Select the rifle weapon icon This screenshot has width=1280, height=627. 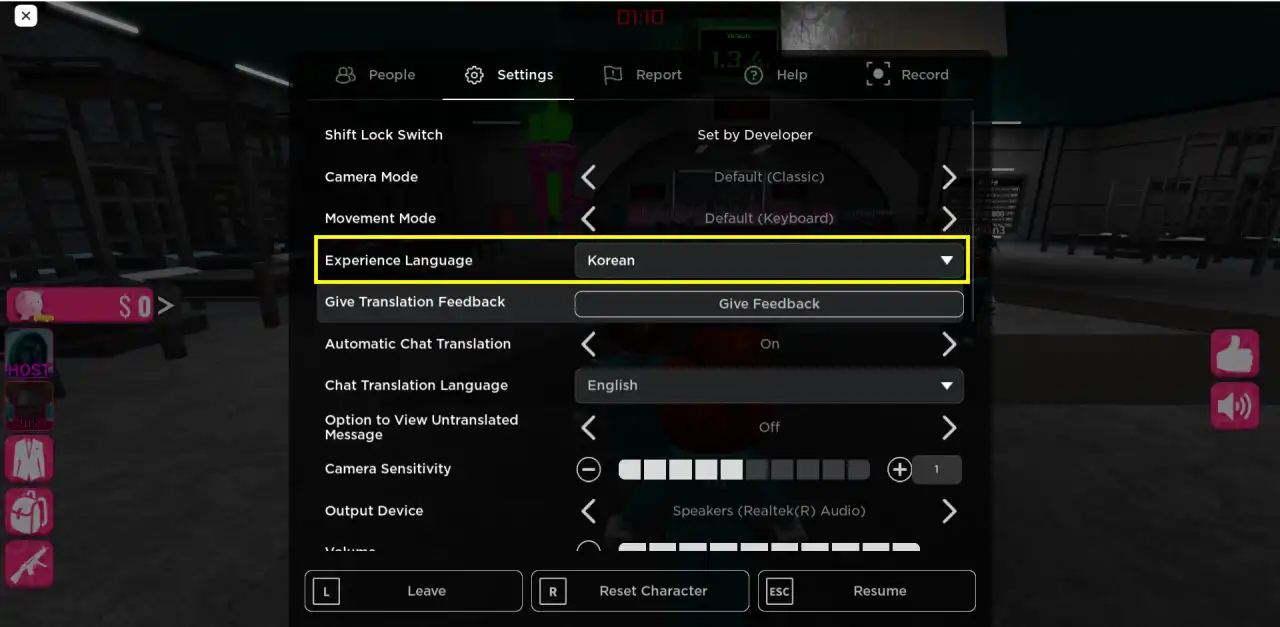click(x=30, y=564)
